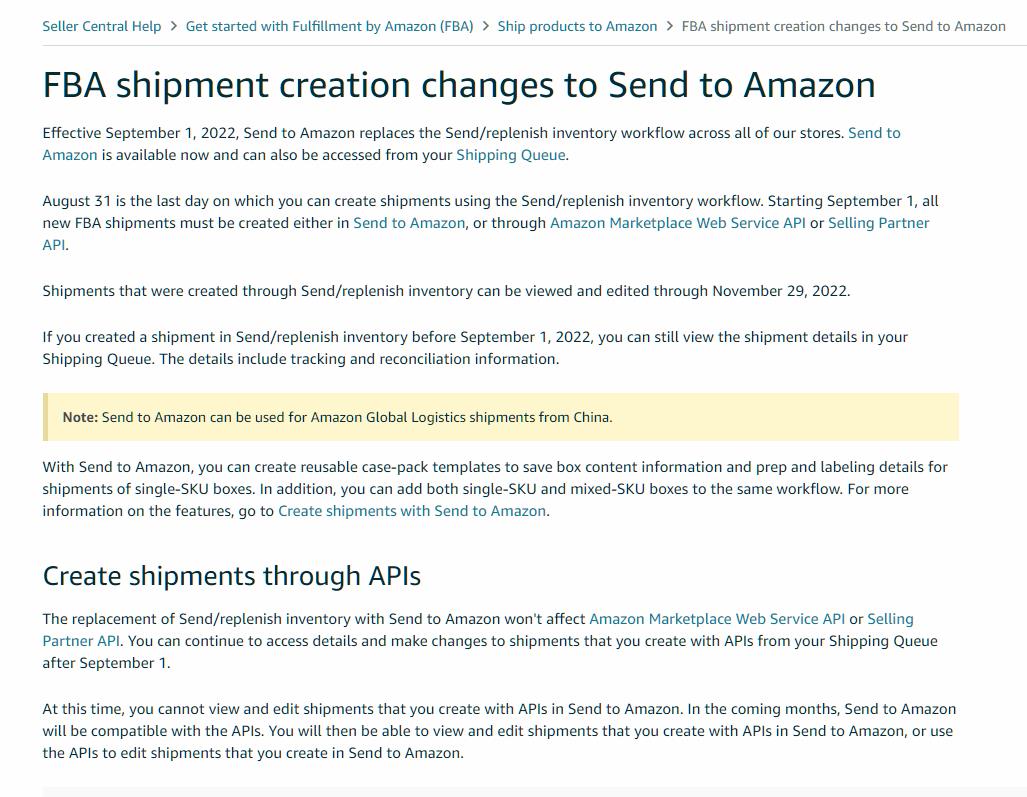Navigate to Ship products to Amazon breadcrumb
The image size is (1027, 797).
(x=577, y=26)
